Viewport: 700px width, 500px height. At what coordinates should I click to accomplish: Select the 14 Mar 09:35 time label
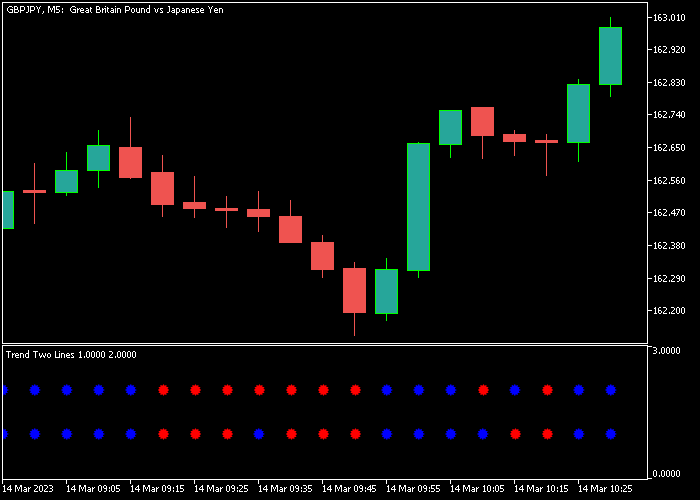[285, 489]
